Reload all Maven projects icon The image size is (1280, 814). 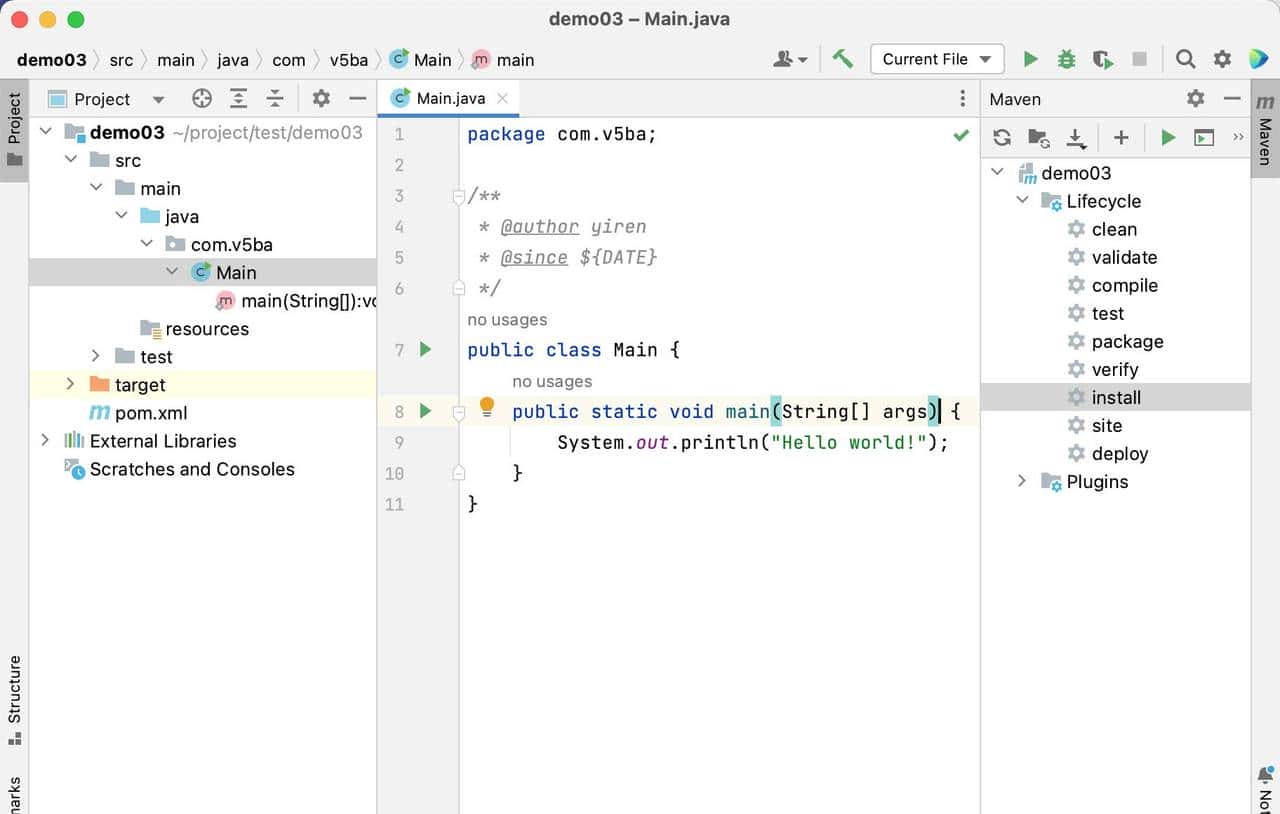click(x=1002, y=138)
